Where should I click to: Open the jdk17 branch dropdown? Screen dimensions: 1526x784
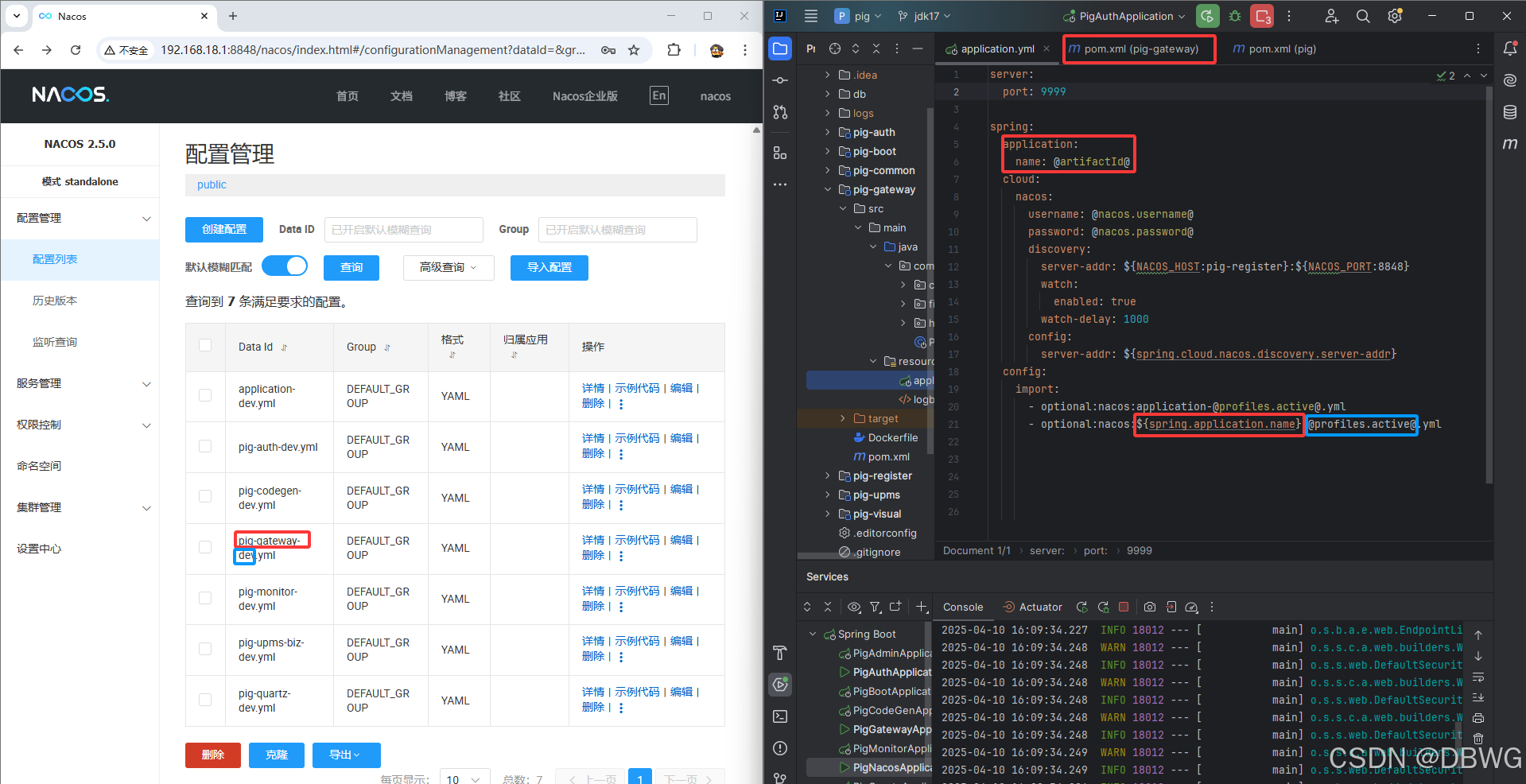[924, 16]
